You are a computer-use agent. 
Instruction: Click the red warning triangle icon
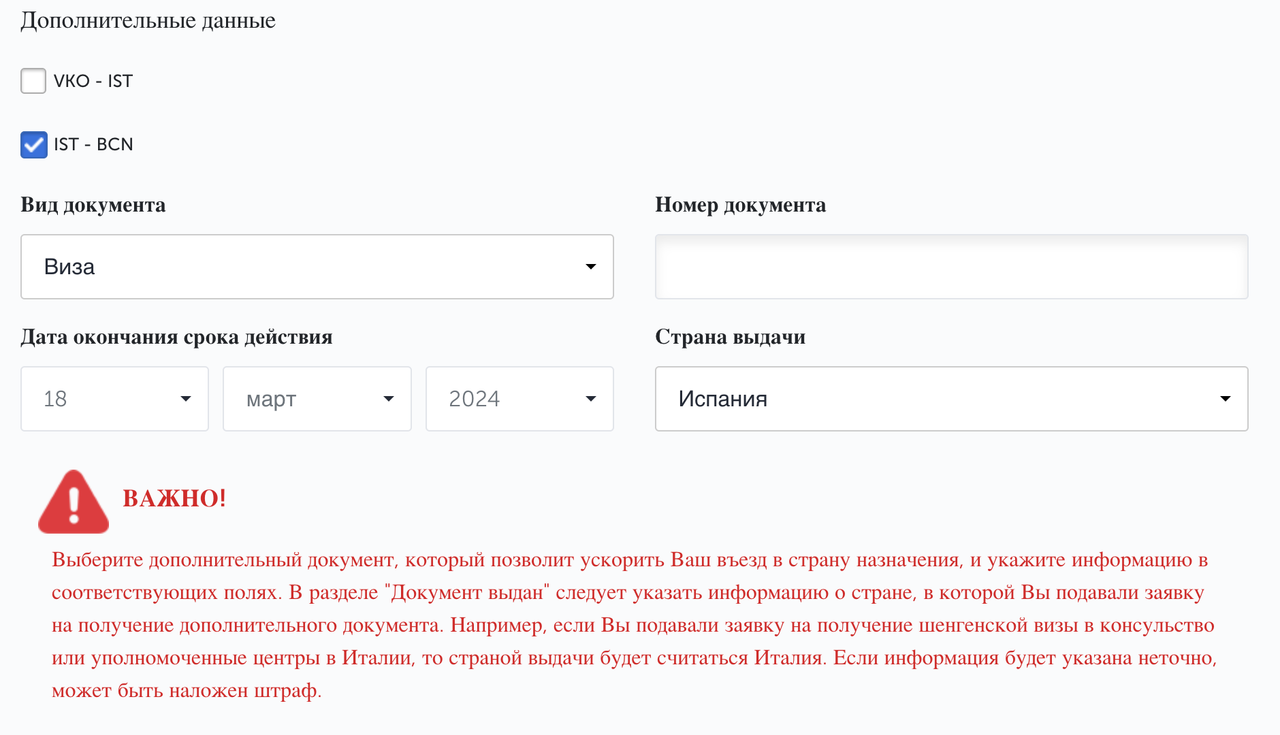point(73,501)
